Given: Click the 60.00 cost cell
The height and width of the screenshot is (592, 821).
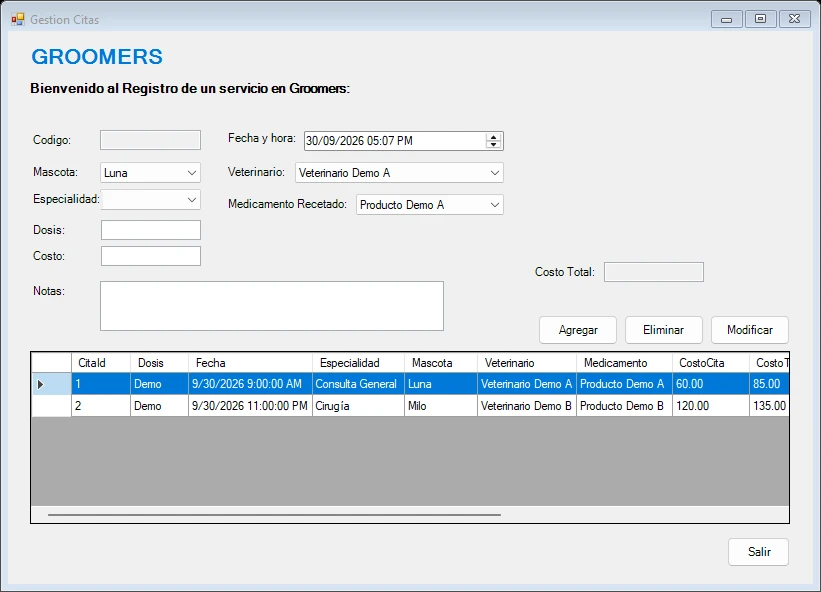Looking at the screenshot, I should click(x=711, y=384).
